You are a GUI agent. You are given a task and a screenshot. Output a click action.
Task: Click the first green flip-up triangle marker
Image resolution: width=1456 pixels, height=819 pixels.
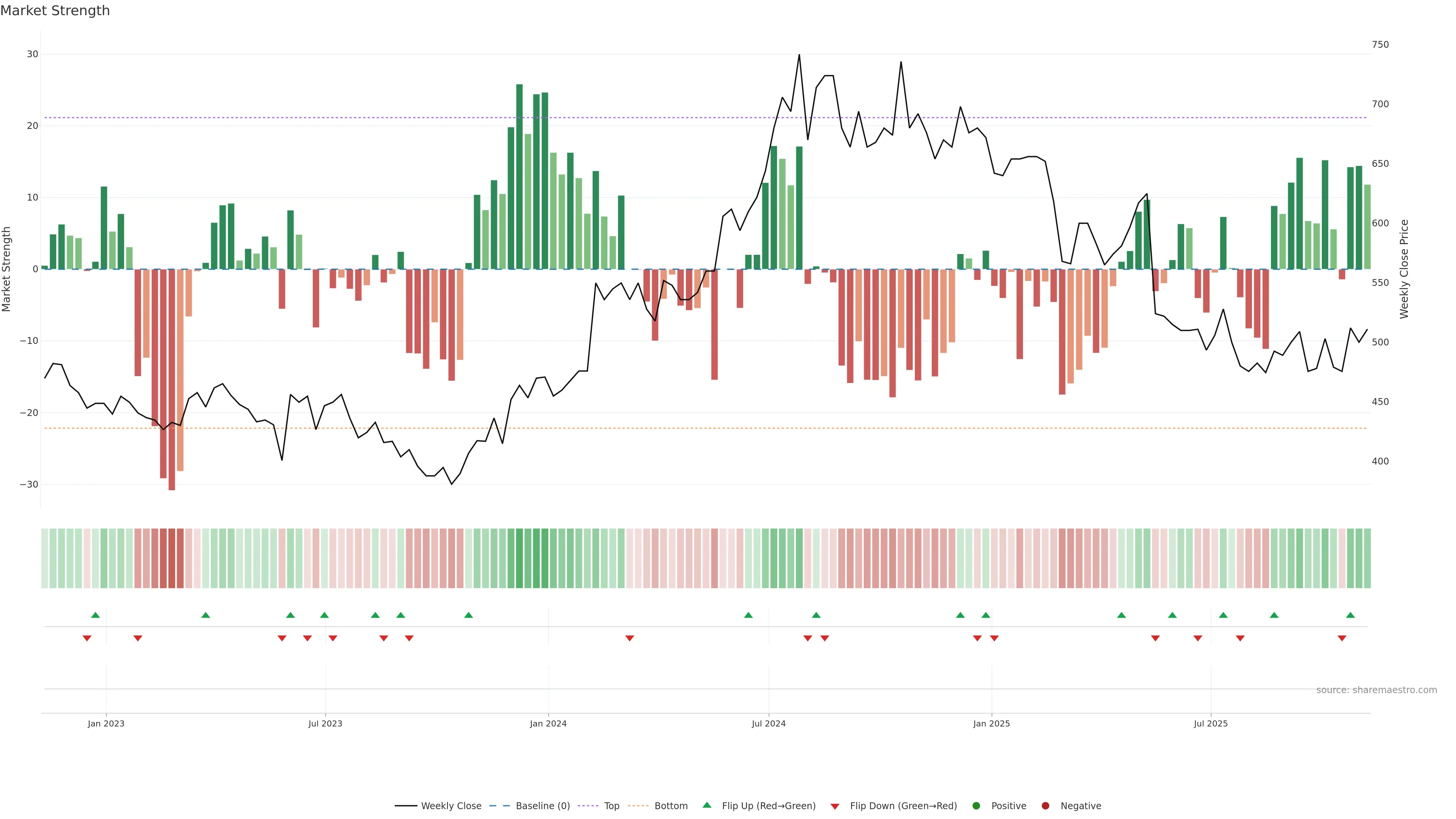click(x=96, y=615)
